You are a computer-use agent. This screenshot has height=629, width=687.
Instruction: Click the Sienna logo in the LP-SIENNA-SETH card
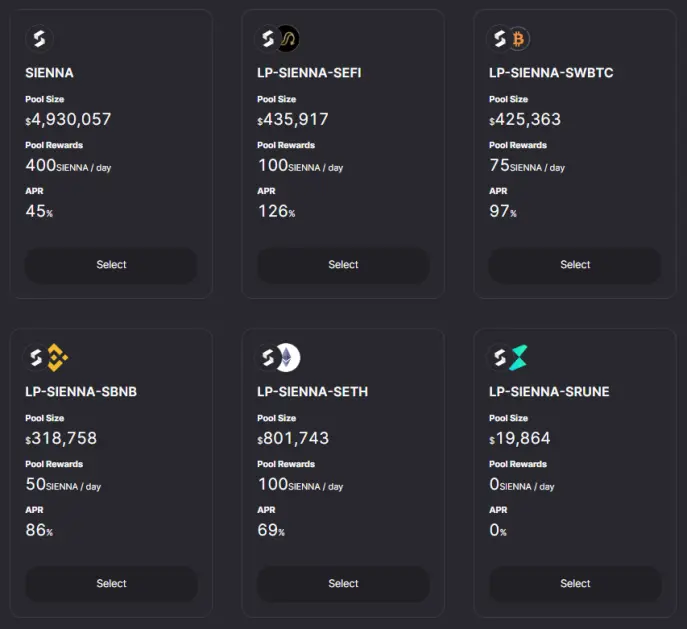268,357
